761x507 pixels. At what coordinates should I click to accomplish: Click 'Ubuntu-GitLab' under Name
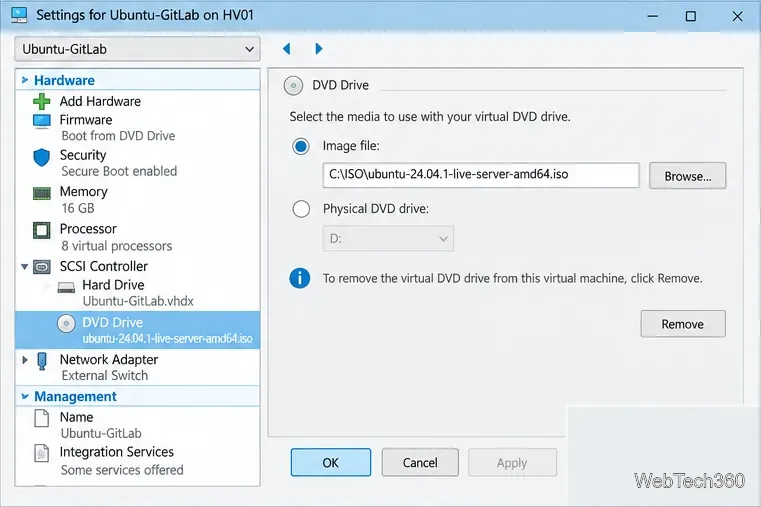pos(101,433)
